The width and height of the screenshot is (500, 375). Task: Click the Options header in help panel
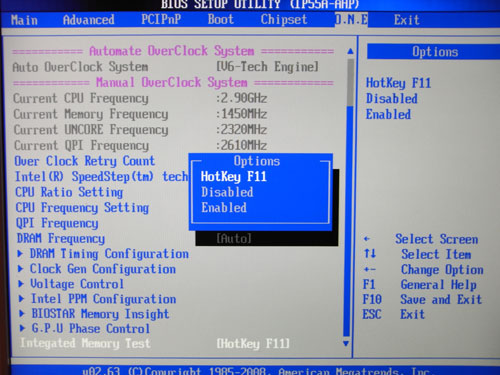(435, 52)
